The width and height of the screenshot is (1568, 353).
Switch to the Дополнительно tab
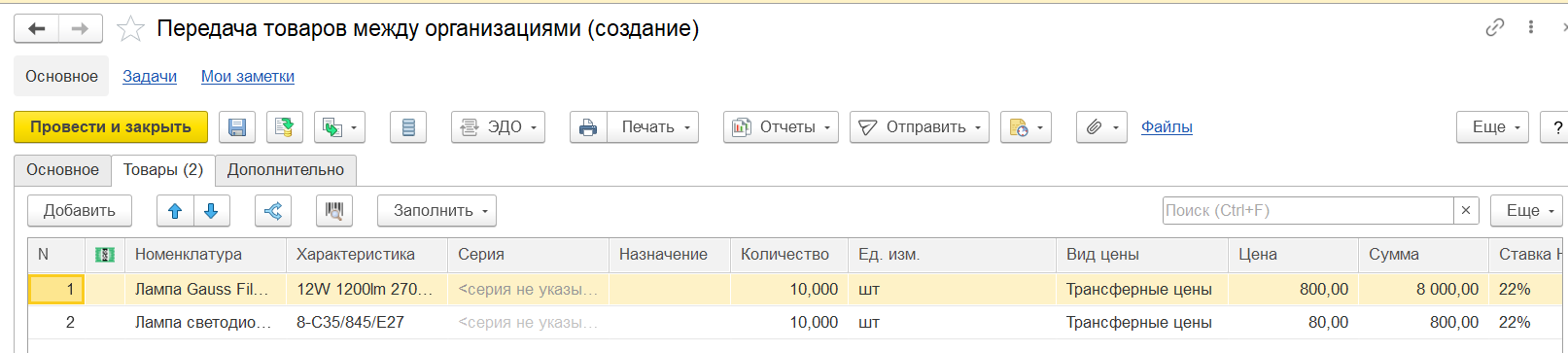pyautogui.click(x=286, y=170)
